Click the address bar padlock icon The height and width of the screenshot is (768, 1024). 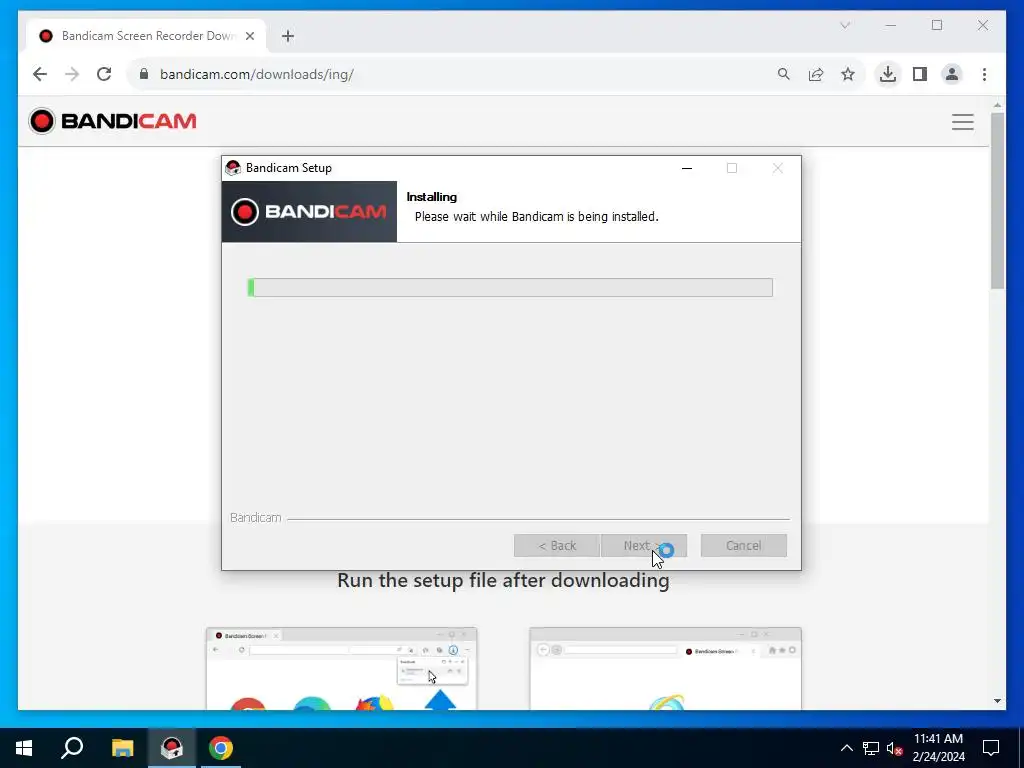(144, 74)
